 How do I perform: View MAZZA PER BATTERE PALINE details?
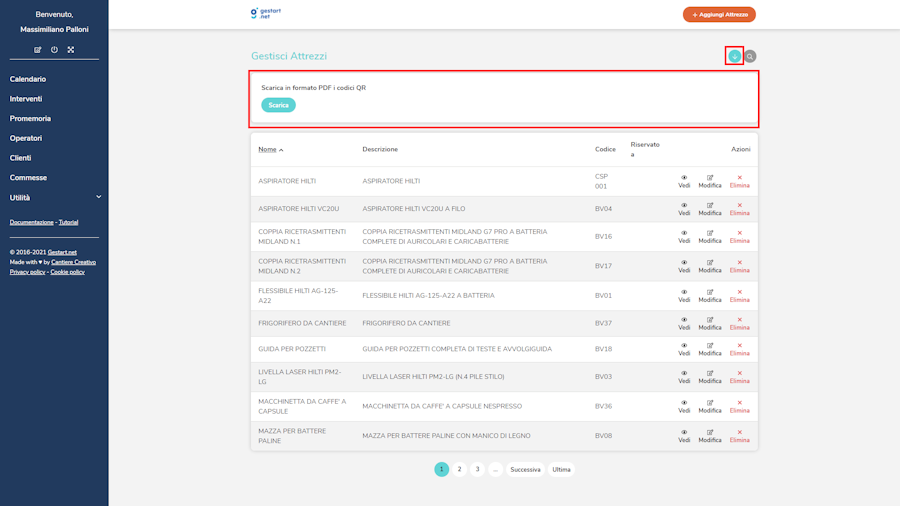point(684,436)
